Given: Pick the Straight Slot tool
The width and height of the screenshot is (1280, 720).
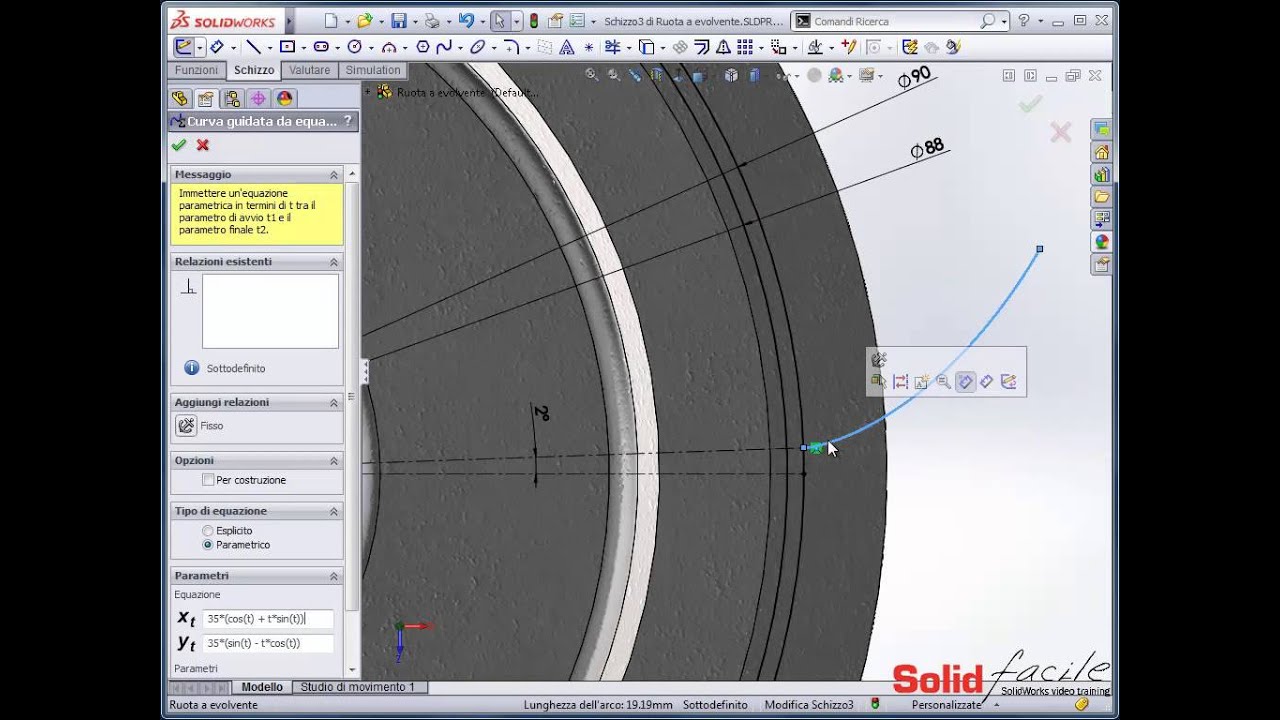Looking at the screenshot, I should 321,47.
